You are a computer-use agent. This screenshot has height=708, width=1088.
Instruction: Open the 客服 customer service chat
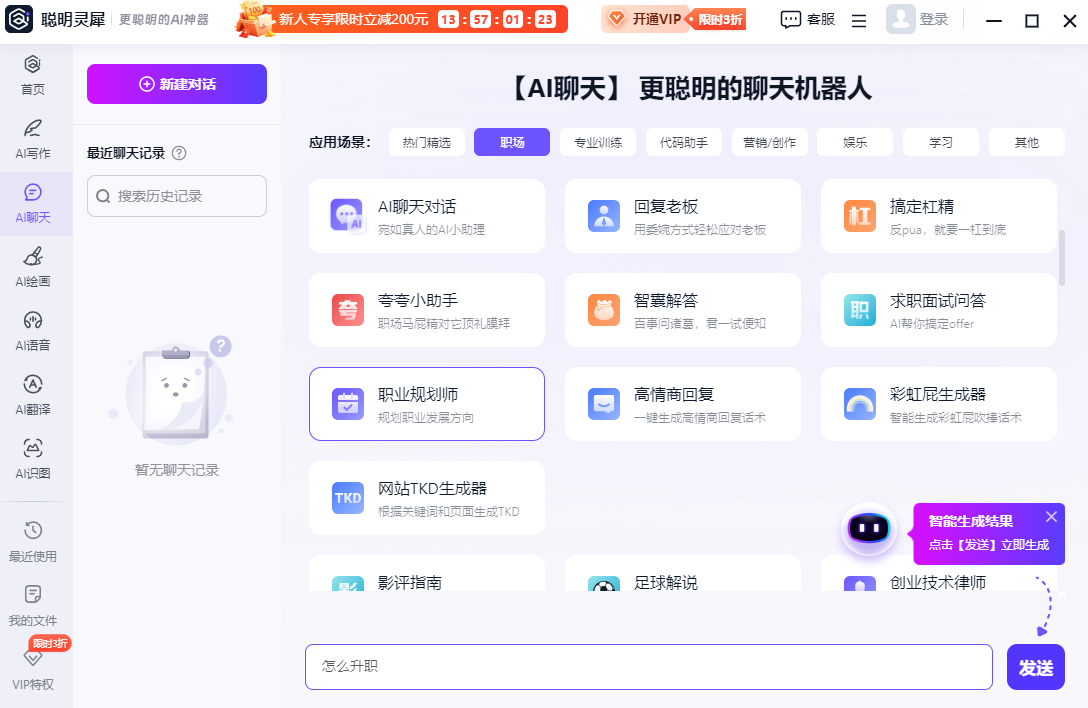coord(807,19)
